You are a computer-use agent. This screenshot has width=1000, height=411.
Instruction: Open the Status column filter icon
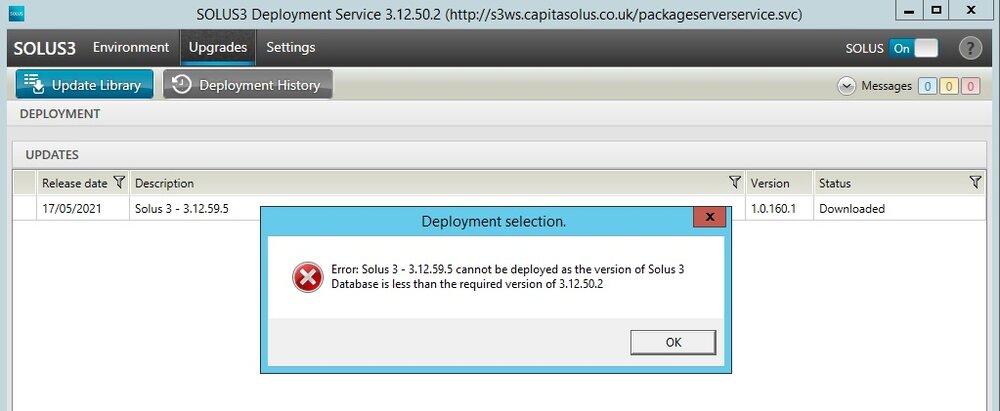click(x=975, y=183)
